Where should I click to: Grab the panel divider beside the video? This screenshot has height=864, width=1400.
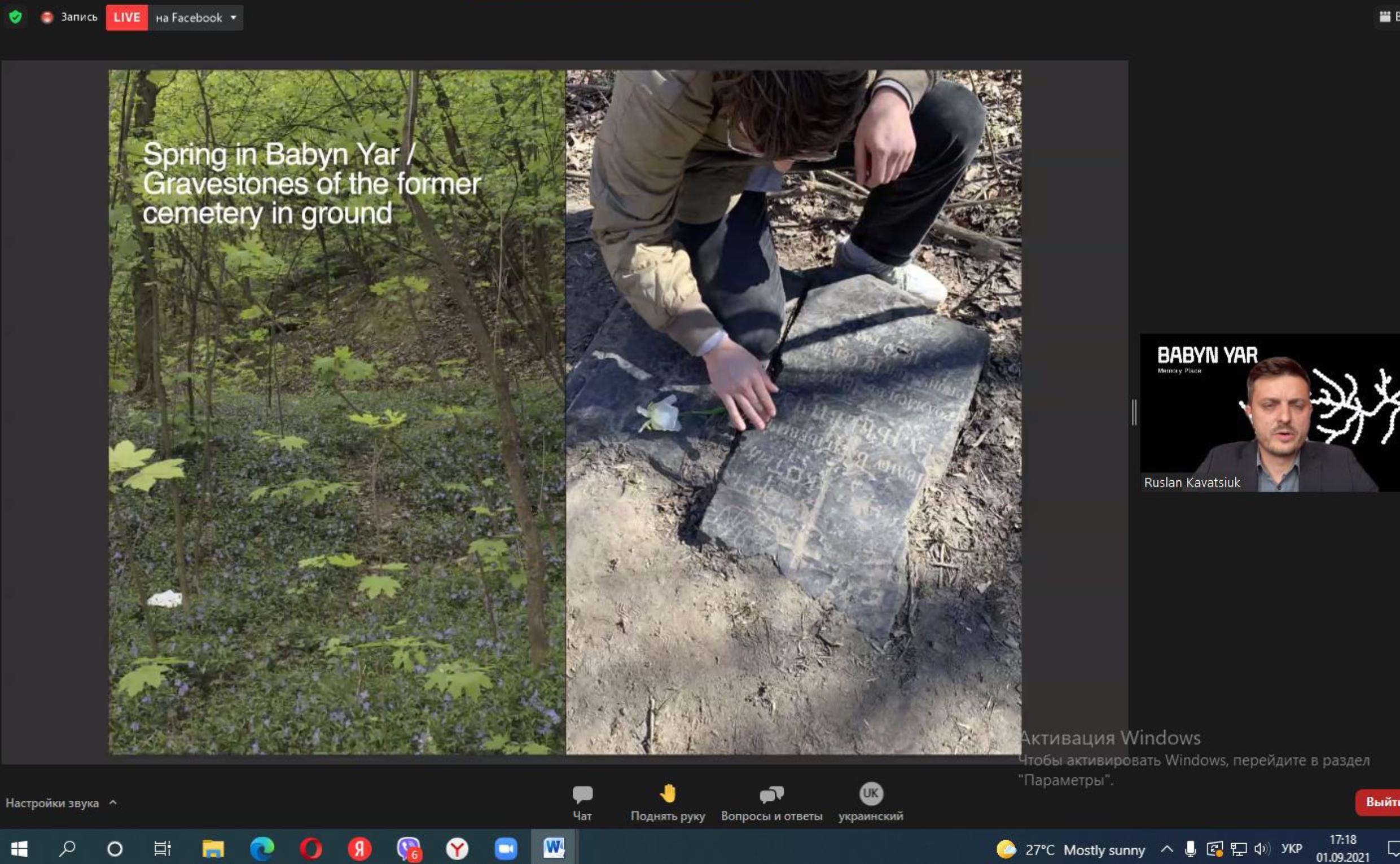pyautogui.click(x=1134, y=412)
